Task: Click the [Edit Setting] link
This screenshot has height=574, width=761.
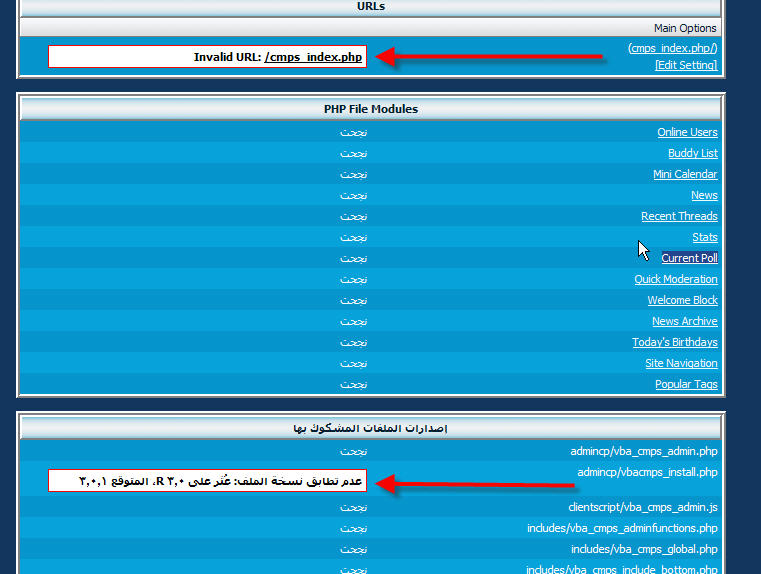Action: (685, 65)
